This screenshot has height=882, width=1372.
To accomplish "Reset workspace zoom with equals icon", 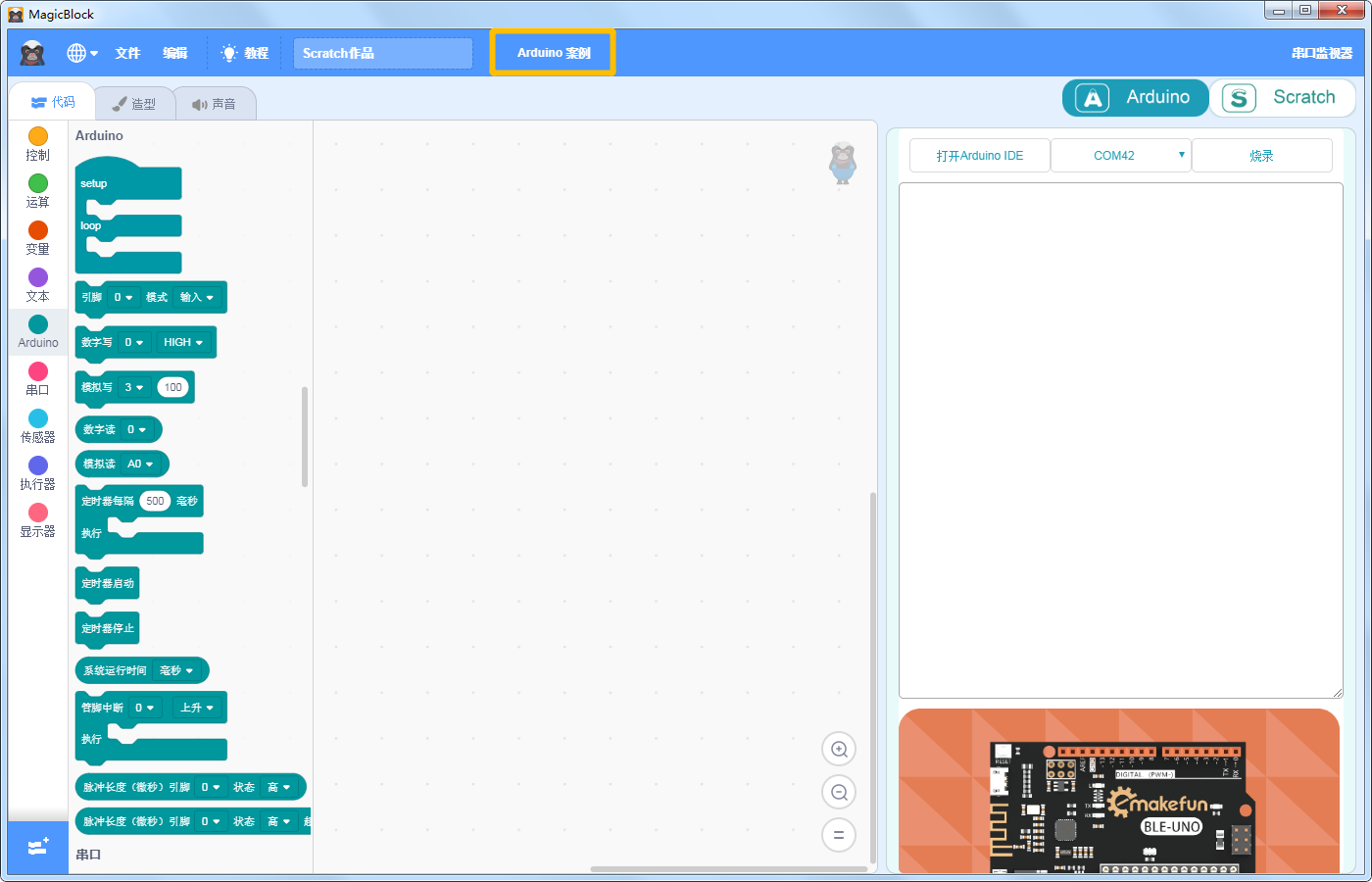I will point(839,836).
